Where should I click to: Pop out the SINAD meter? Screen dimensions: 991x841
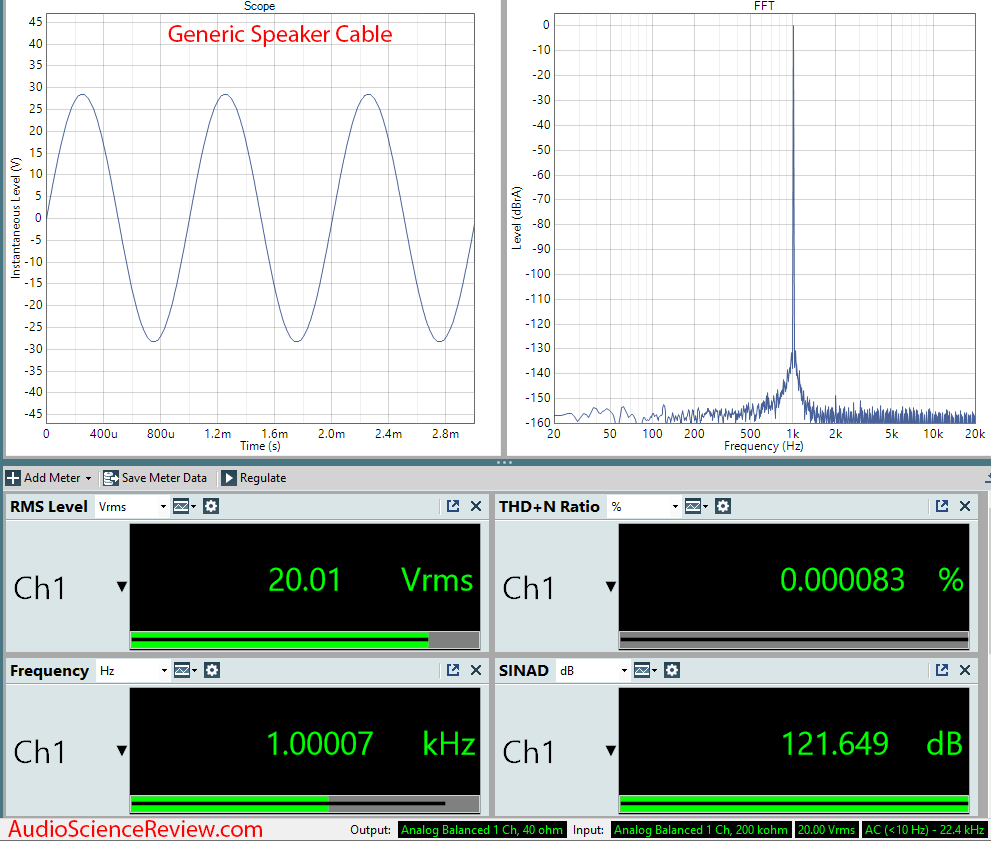(942, 670)
